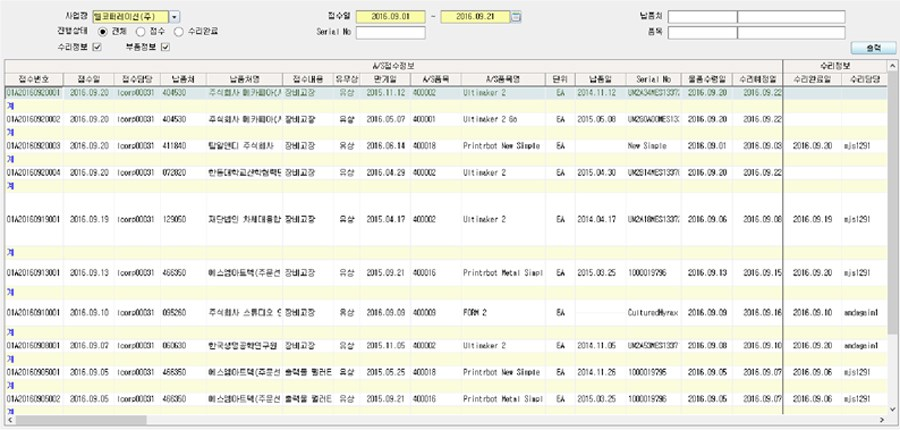The width and height of the screenshot is (900, 430).
Task: Click the FORM 2 item name cell
Action: (503, 313)
